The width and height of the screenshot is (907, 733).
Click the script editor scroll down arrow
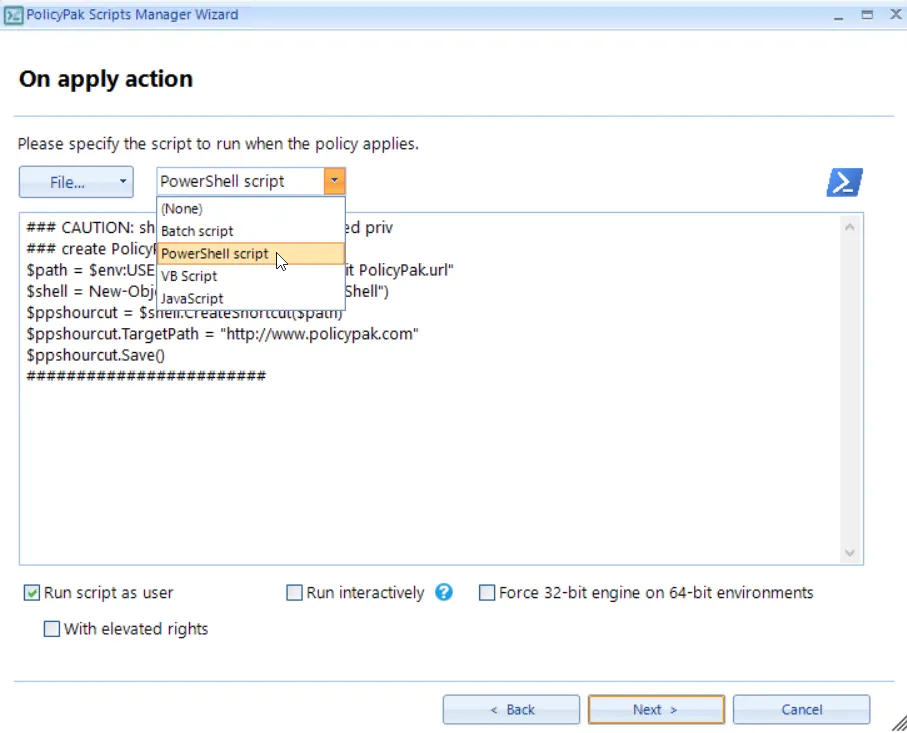point(849,553)
